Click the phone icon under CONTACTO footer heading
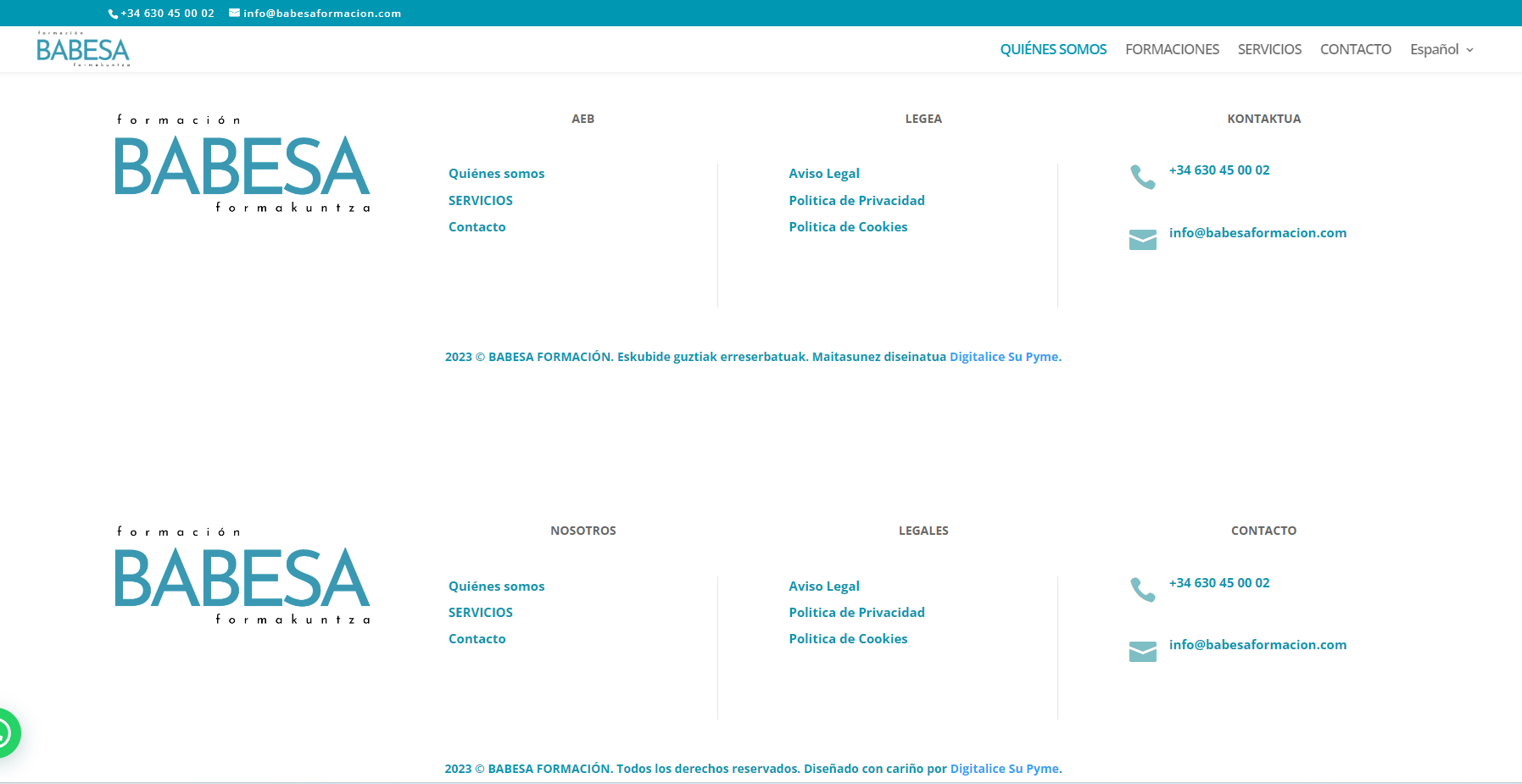 click(1143, 589)
